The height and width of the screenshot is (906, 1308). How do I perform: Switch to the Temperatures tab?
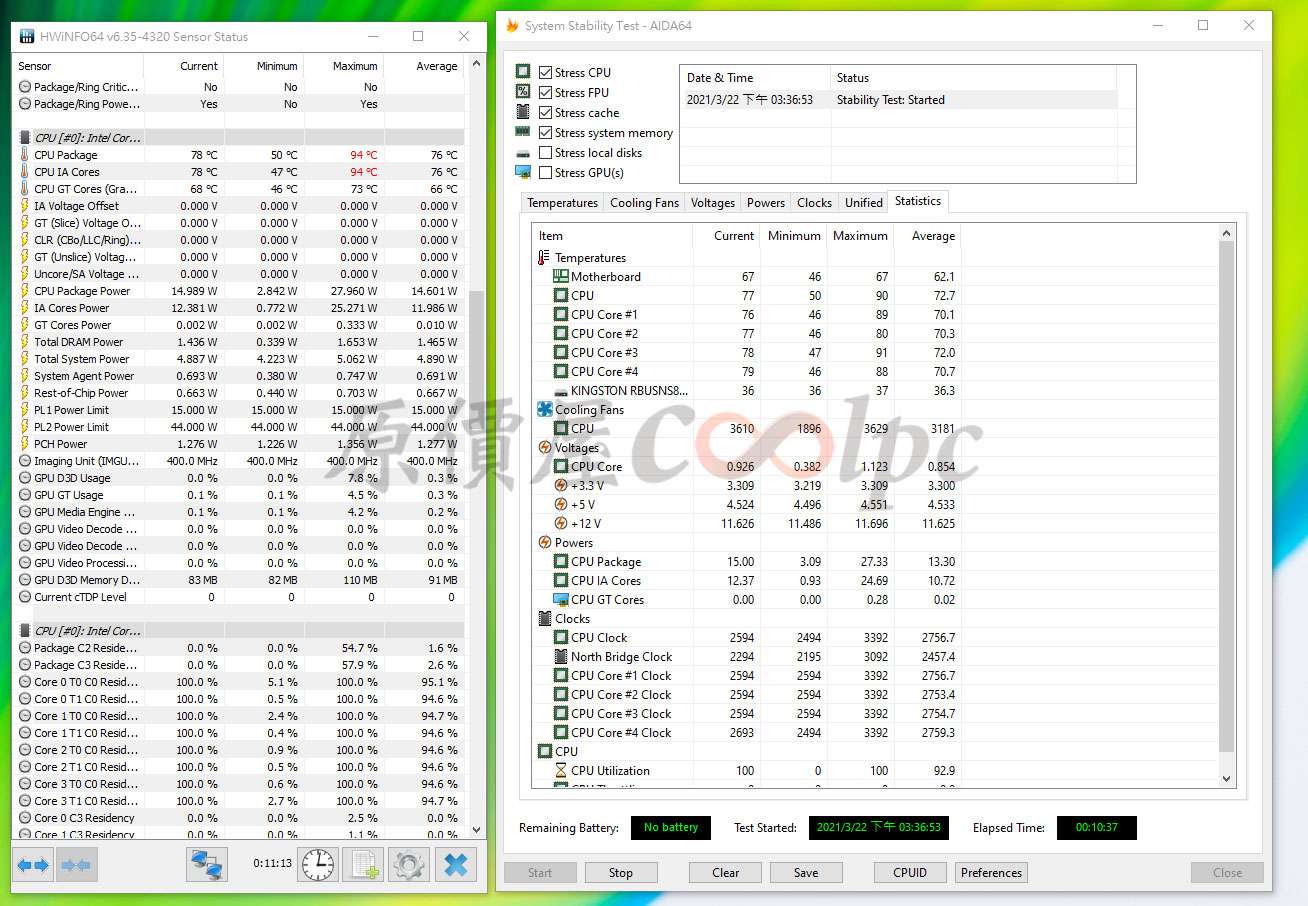point(562,203)
